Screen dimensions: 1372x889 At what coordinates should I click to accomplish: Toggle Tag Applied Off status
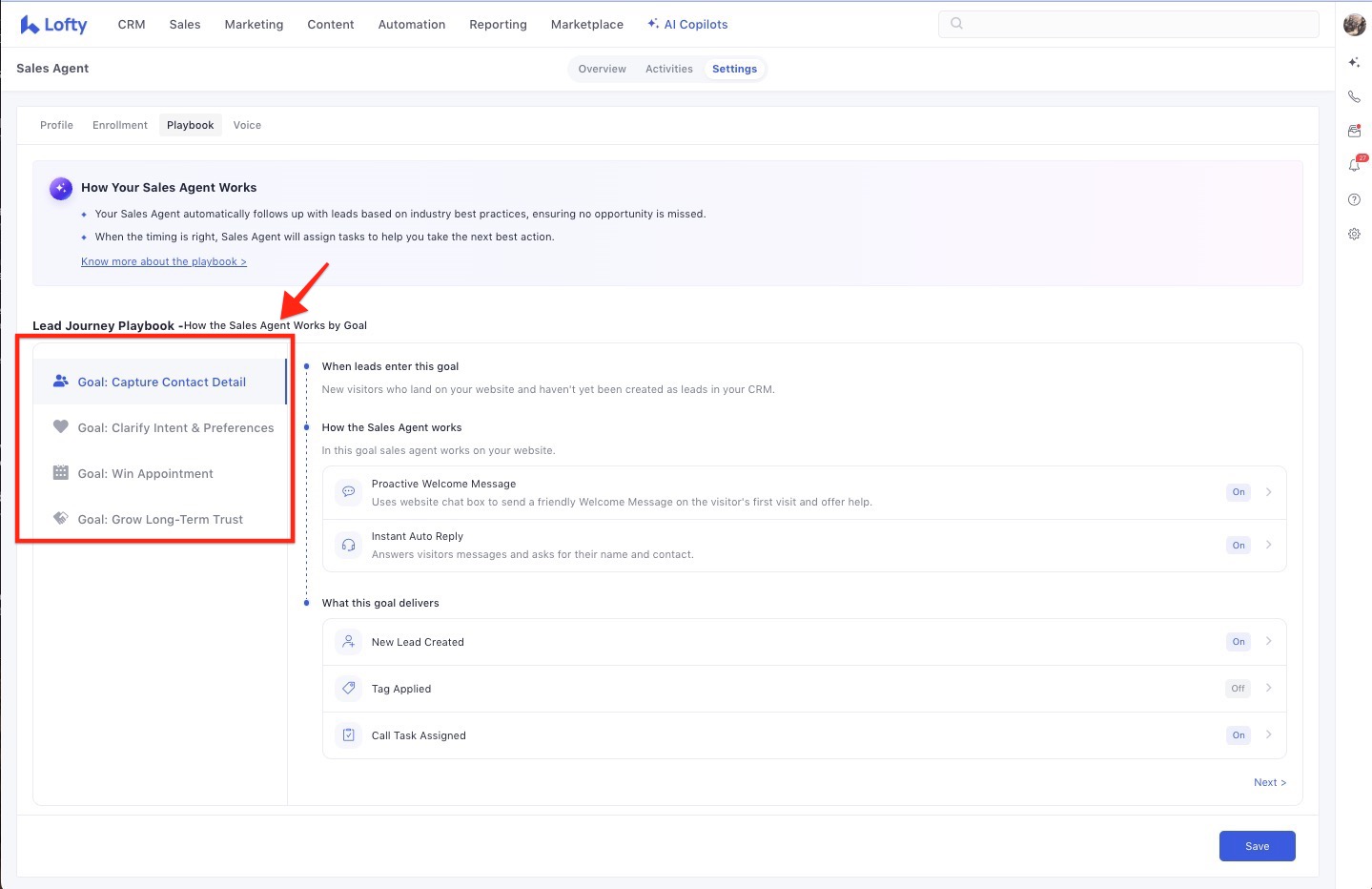[x=1238, y=689]
